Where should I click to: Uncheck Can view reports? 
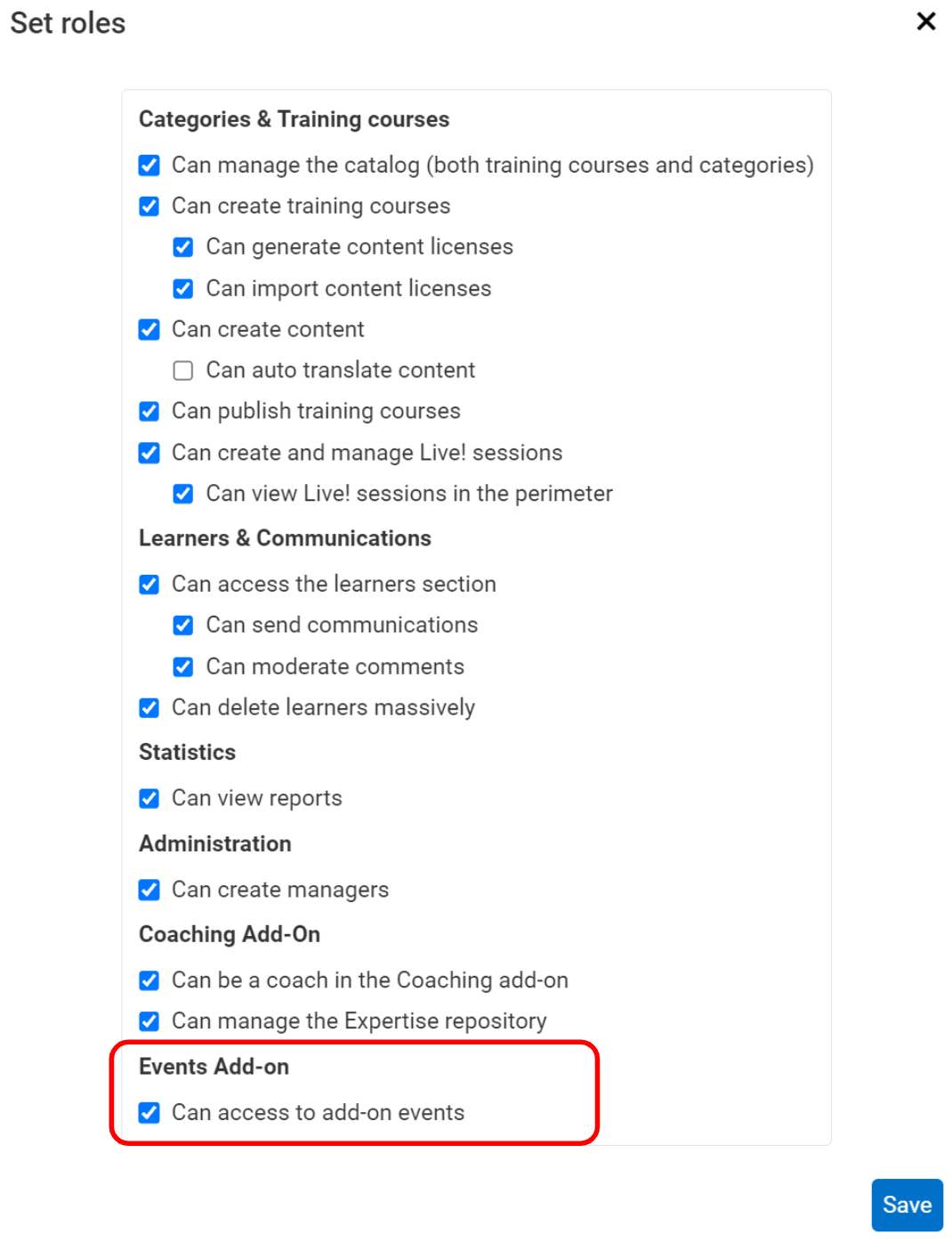[149, 799]
